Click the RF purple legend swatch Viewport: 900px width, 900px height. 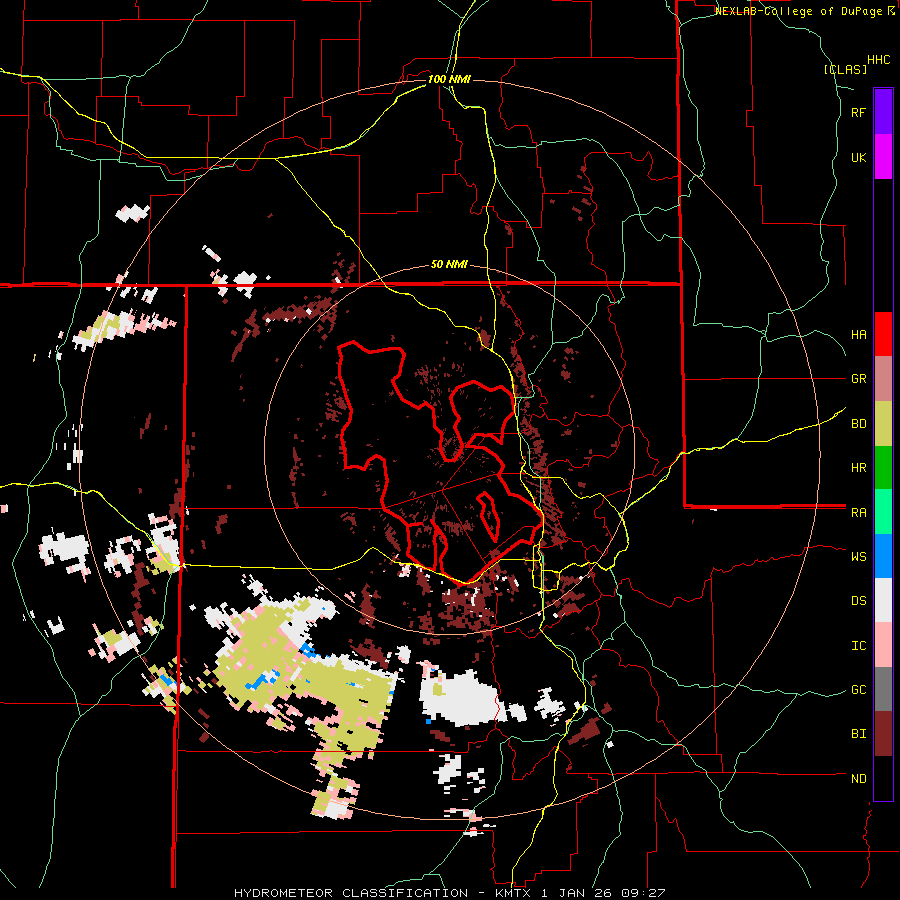pos(883,112)
